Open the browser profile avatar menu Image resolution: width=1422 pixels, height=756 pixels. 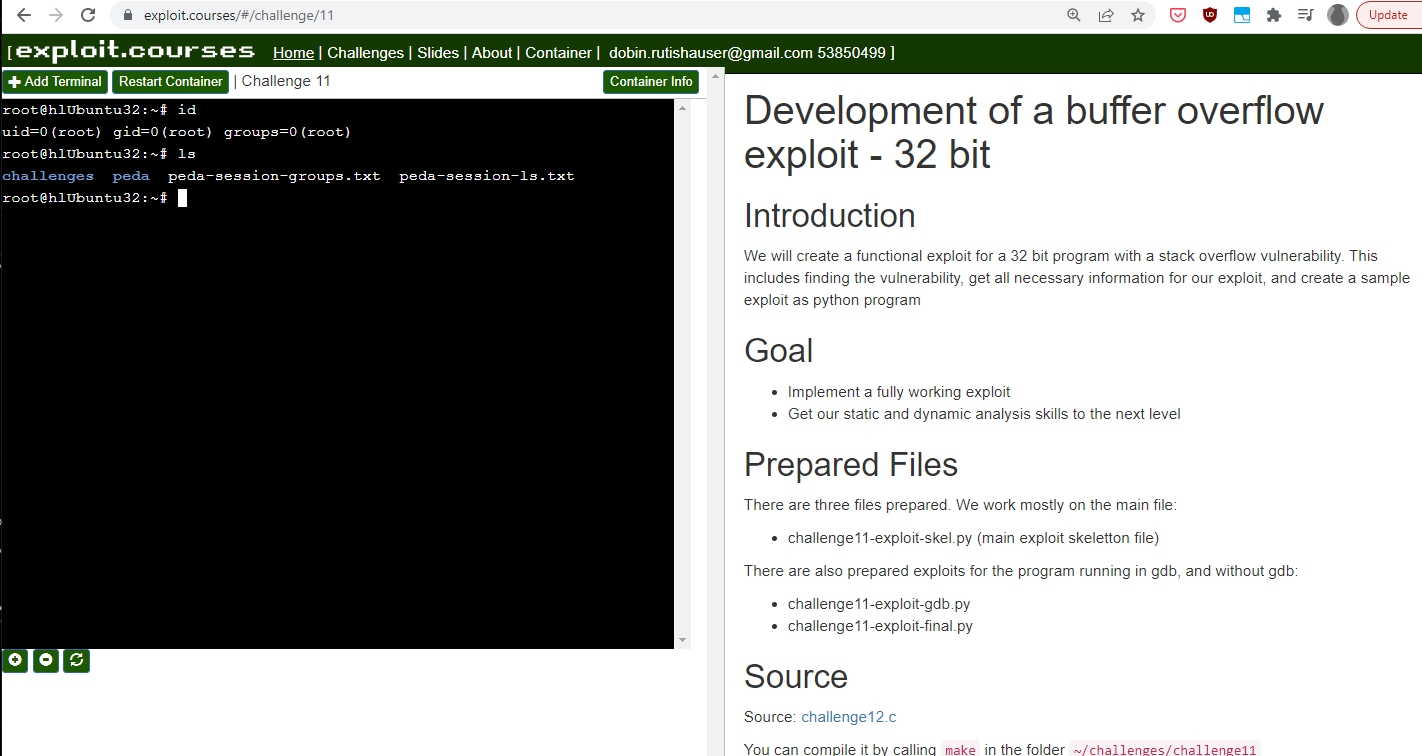coord(1338,15)
